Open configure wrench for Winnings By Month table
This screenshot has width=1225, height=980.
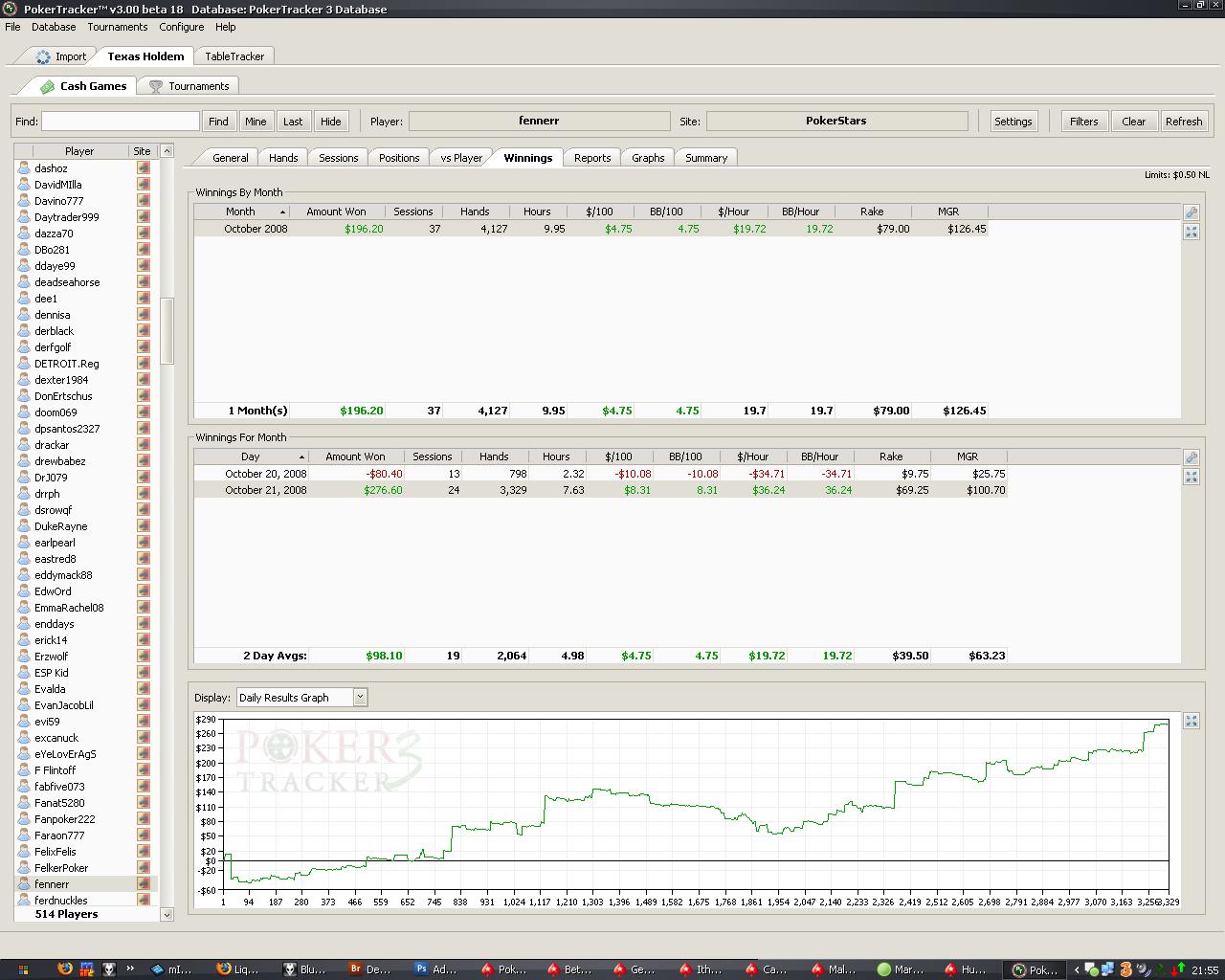pyautogui.click(x=1192, y=212)
